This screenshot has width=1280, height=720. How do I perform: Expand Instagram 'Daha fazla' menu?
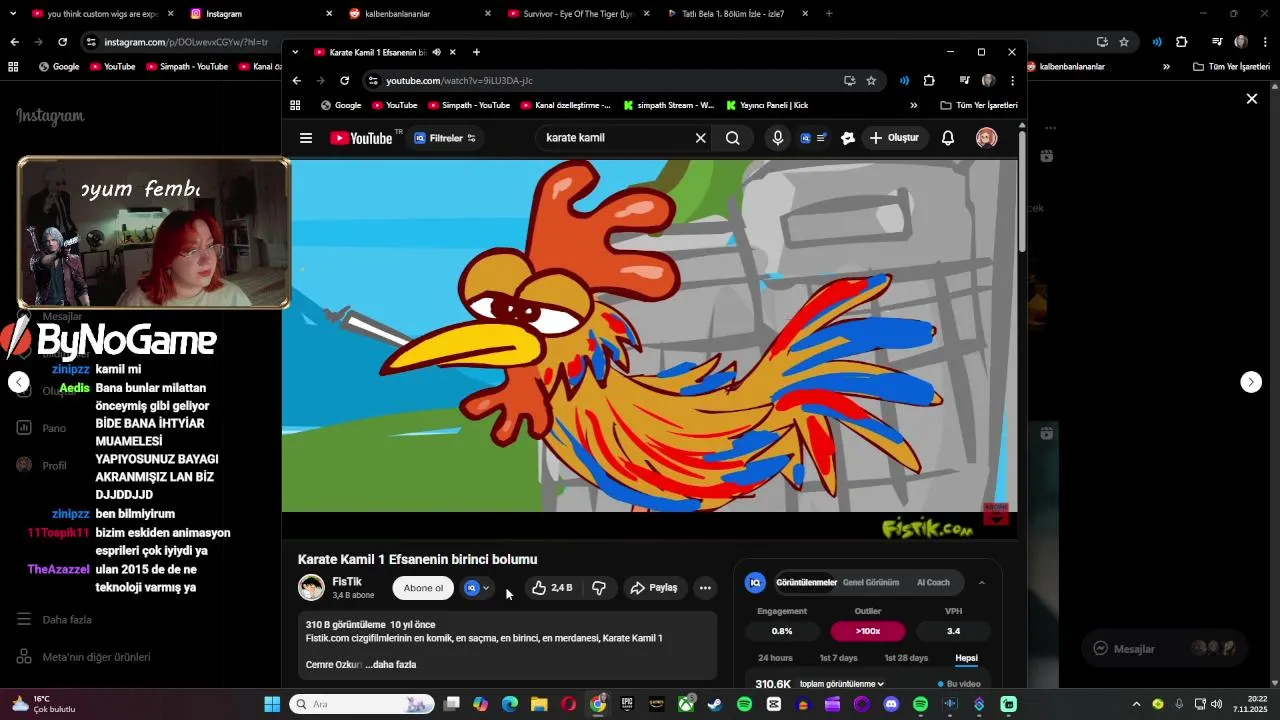pos(55,620)
